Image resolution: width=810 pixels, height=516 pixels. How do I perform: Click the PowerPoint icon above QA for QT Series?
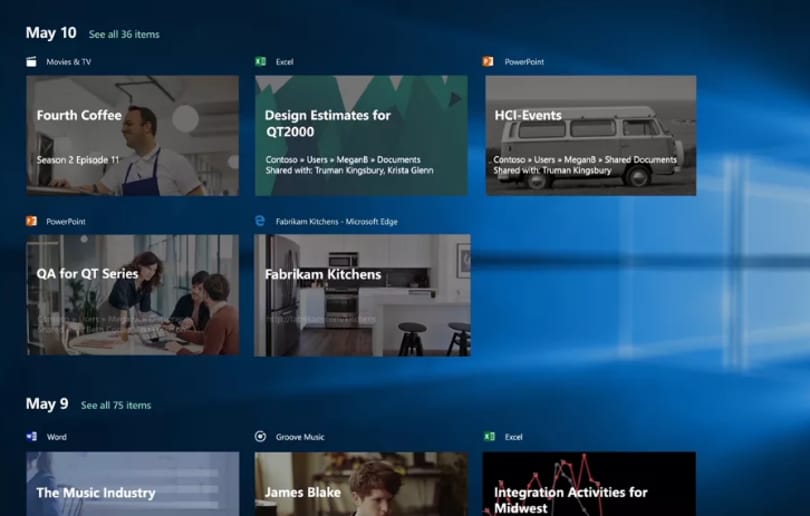(x=32, y=221)
